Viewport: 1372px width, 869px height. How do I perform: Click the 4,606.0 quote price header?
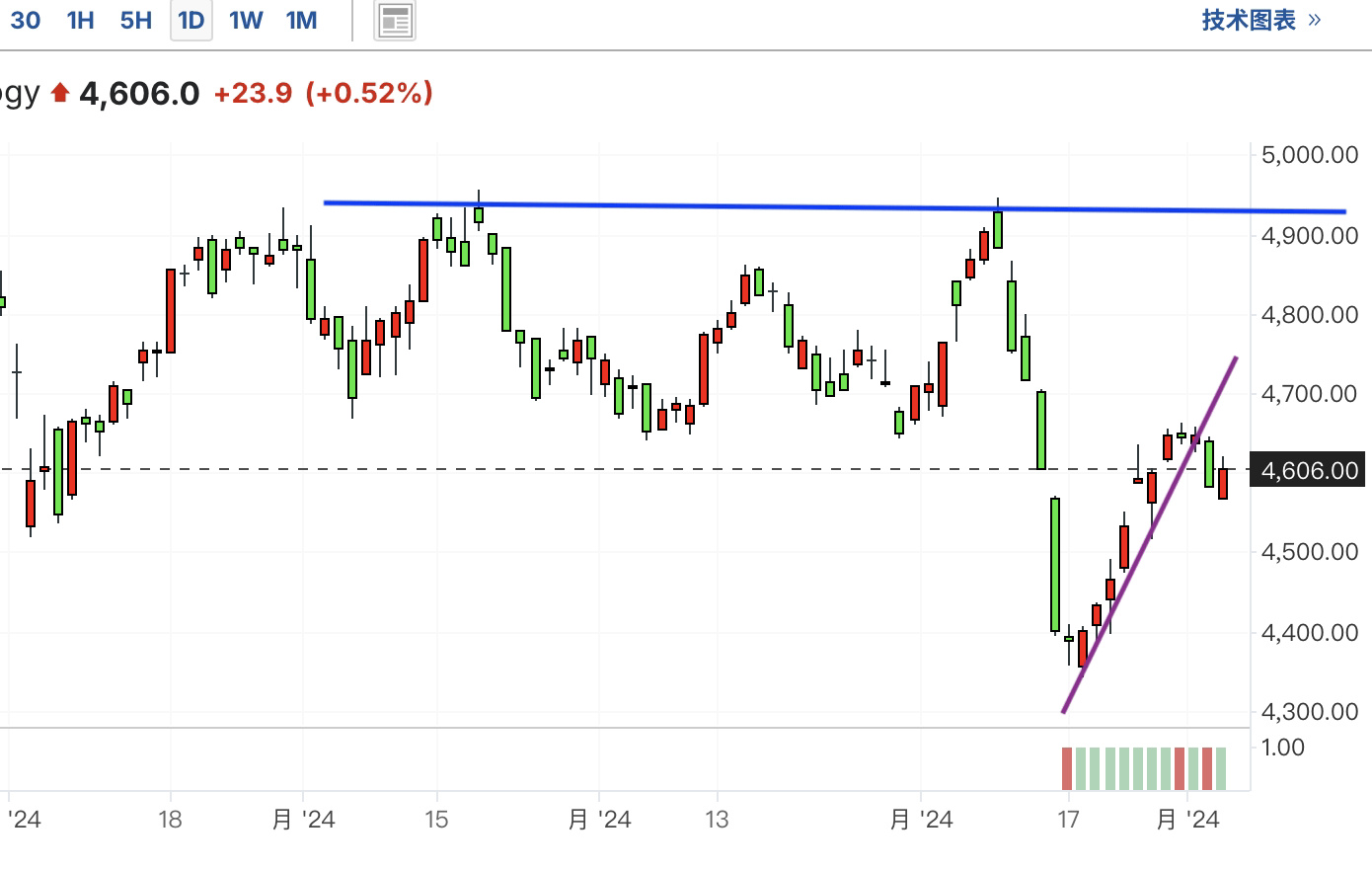[139, 94]
